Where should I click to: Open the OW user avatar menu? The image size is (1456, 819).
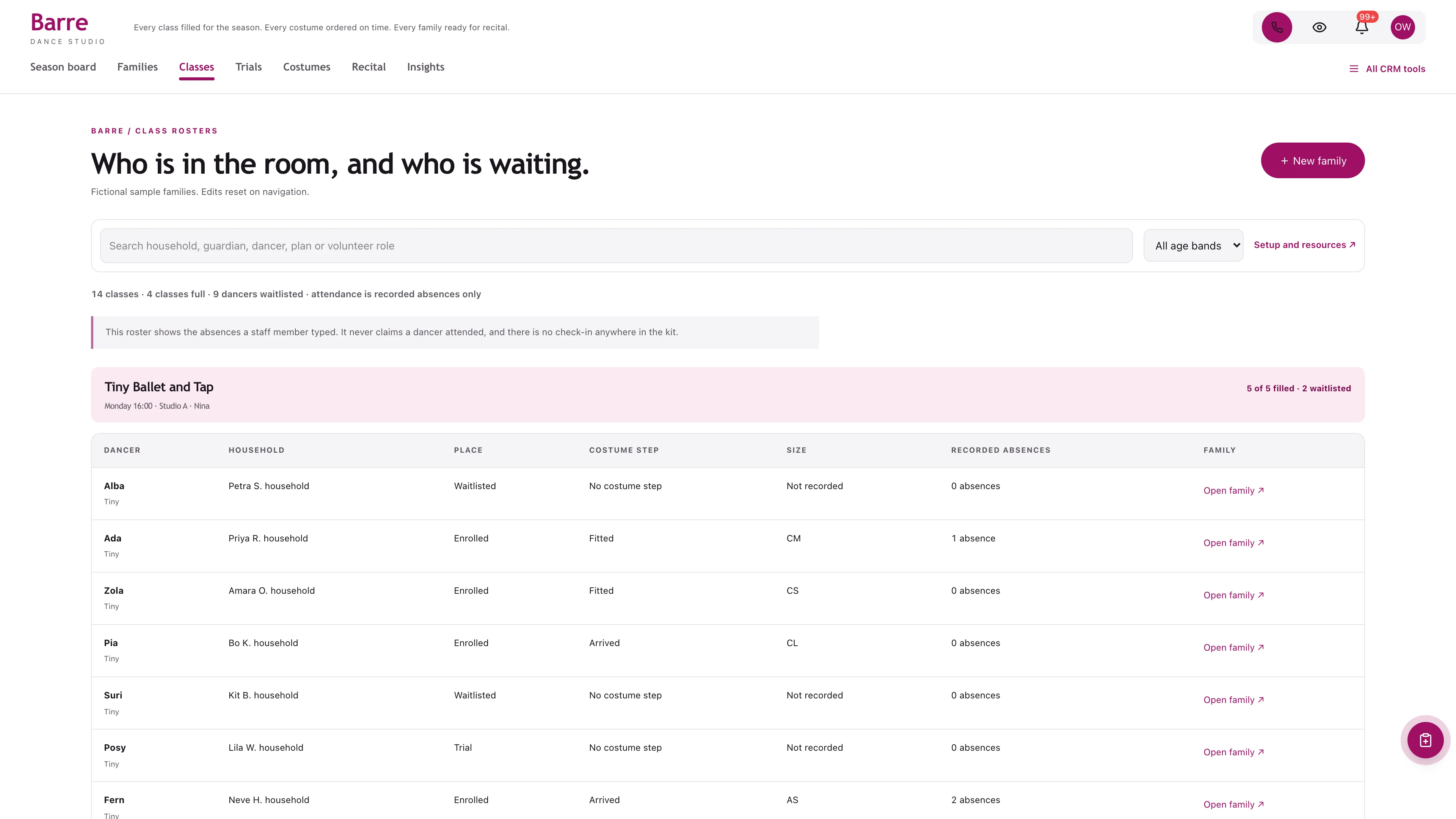point(1402,27)
